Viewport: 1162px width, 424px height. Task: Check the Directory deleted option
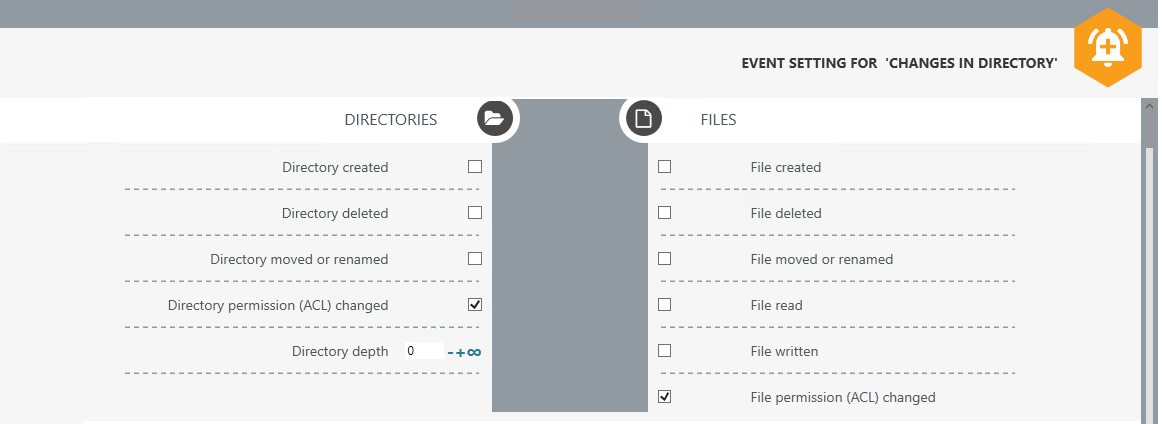coord(475,213)
